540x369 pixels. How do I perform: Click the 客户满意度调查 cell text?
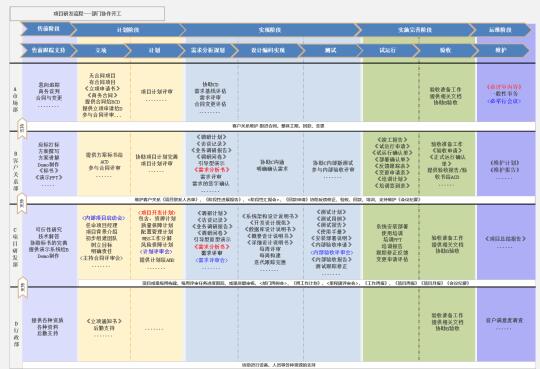point(504,320)
